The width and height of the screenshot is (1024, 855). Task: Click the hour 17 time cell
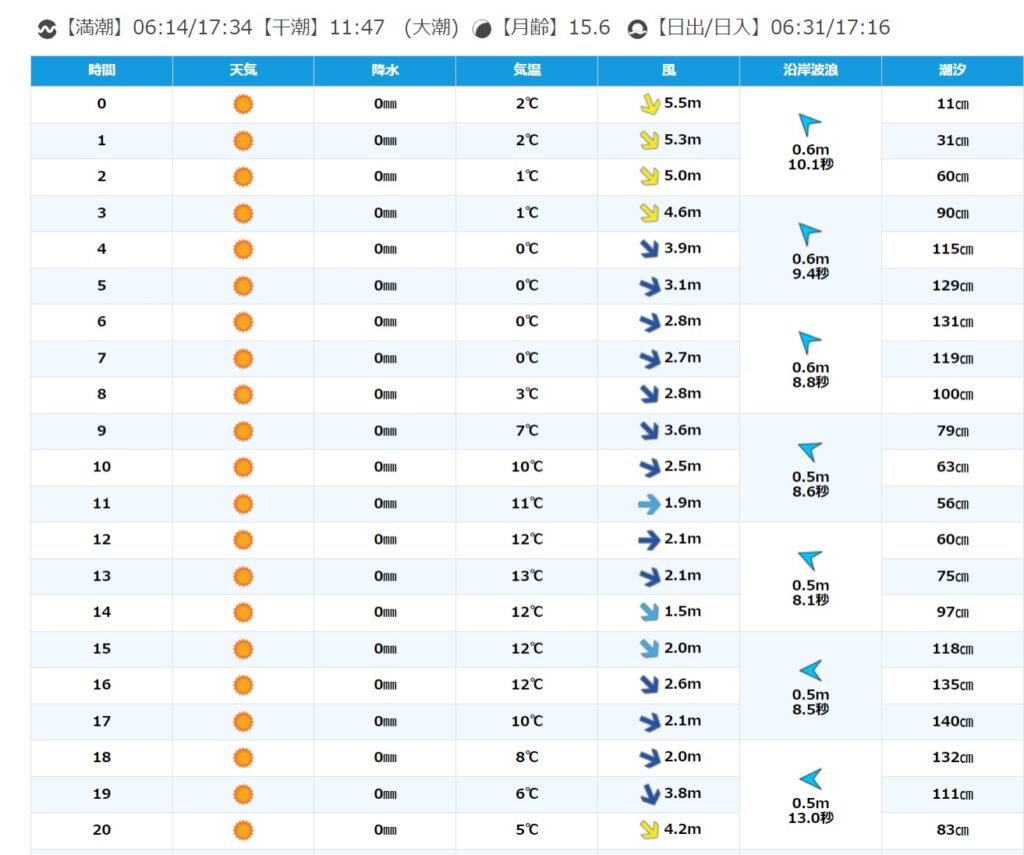click(x=101, y=721)
